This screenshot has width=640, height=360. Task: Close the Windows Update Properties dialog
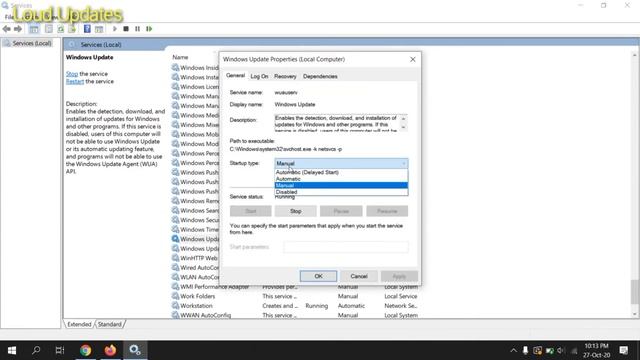coord(413,60)
